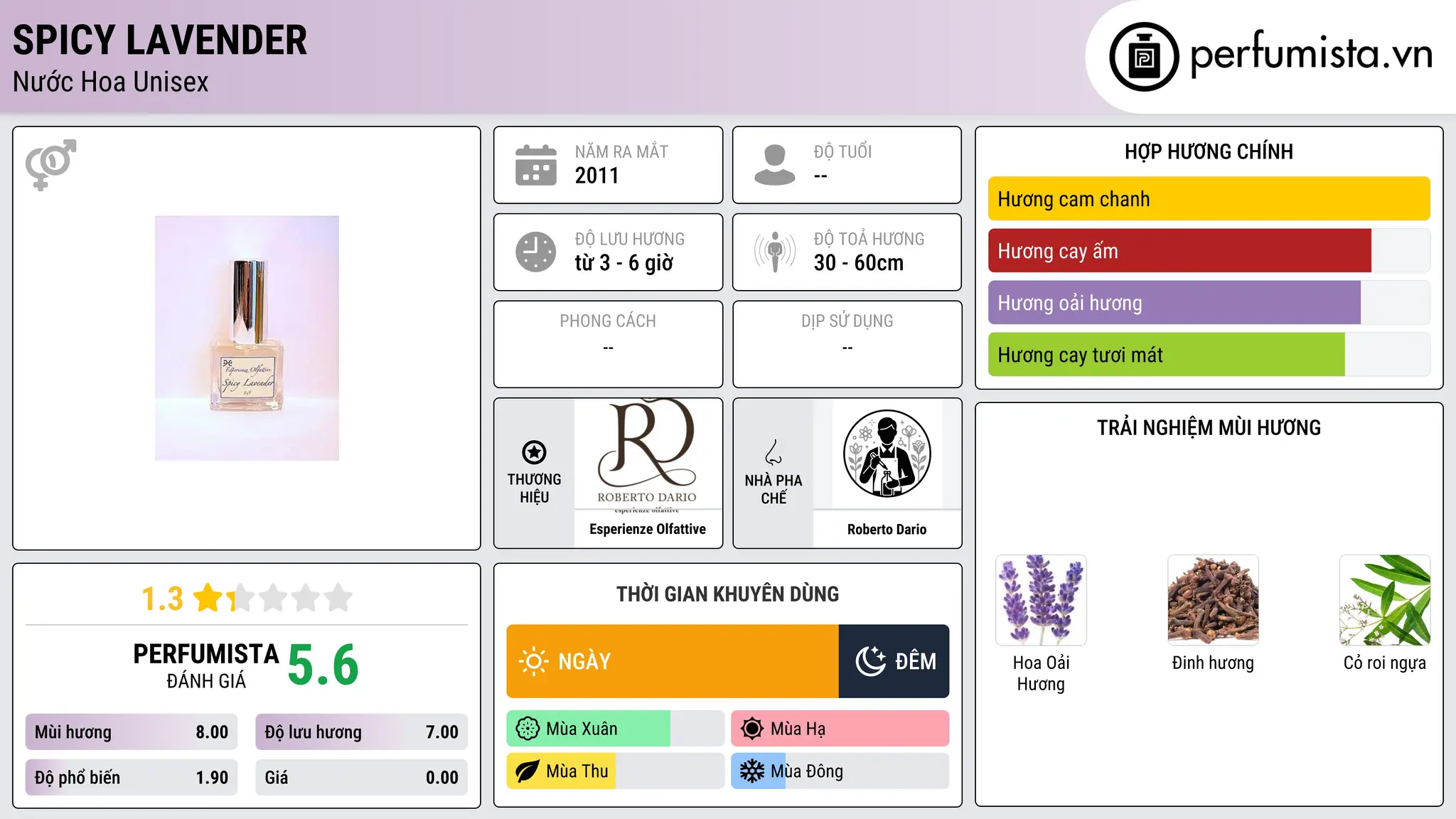Click the Hoa Oải Hương note label

point(1041,673)
